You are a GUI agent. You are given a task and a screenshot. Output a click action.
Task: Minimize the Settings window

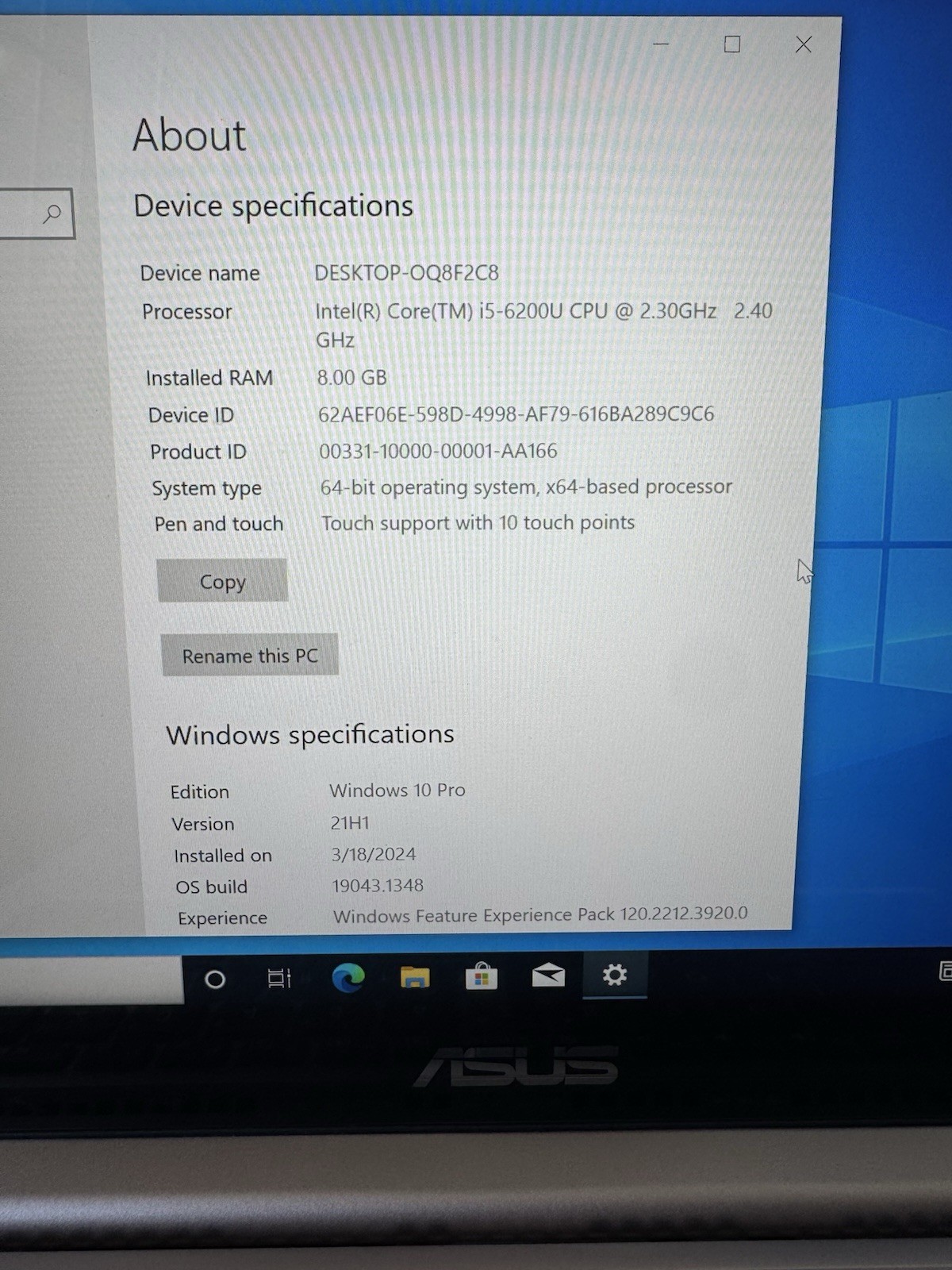661,44
